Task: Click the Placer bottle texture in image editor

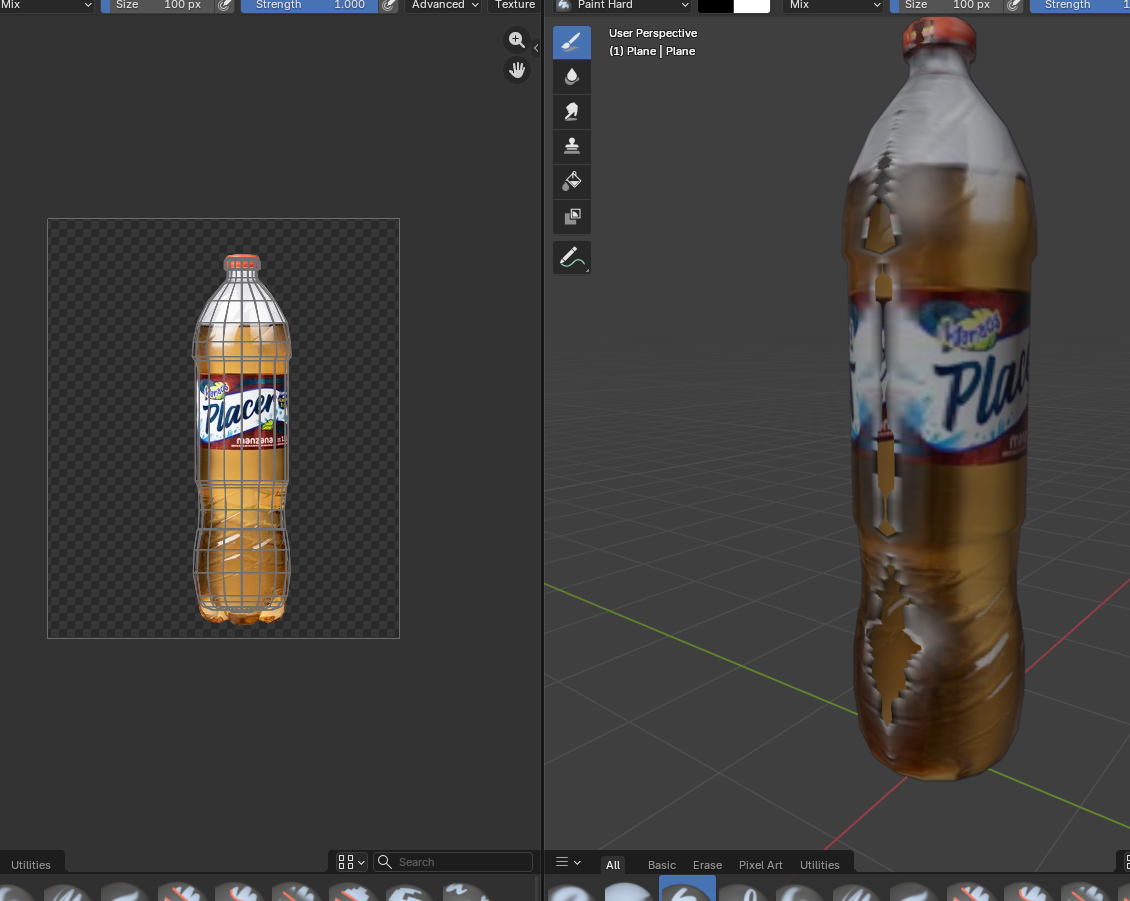Action: click(241, 440)
